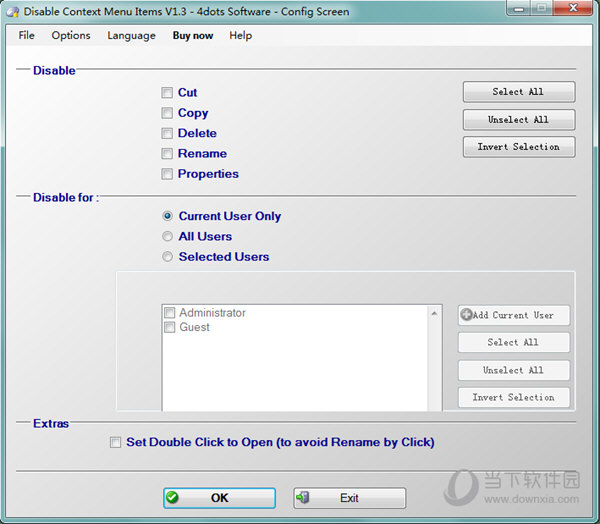
Task: Click the Exit button
Action: [349, 498]
